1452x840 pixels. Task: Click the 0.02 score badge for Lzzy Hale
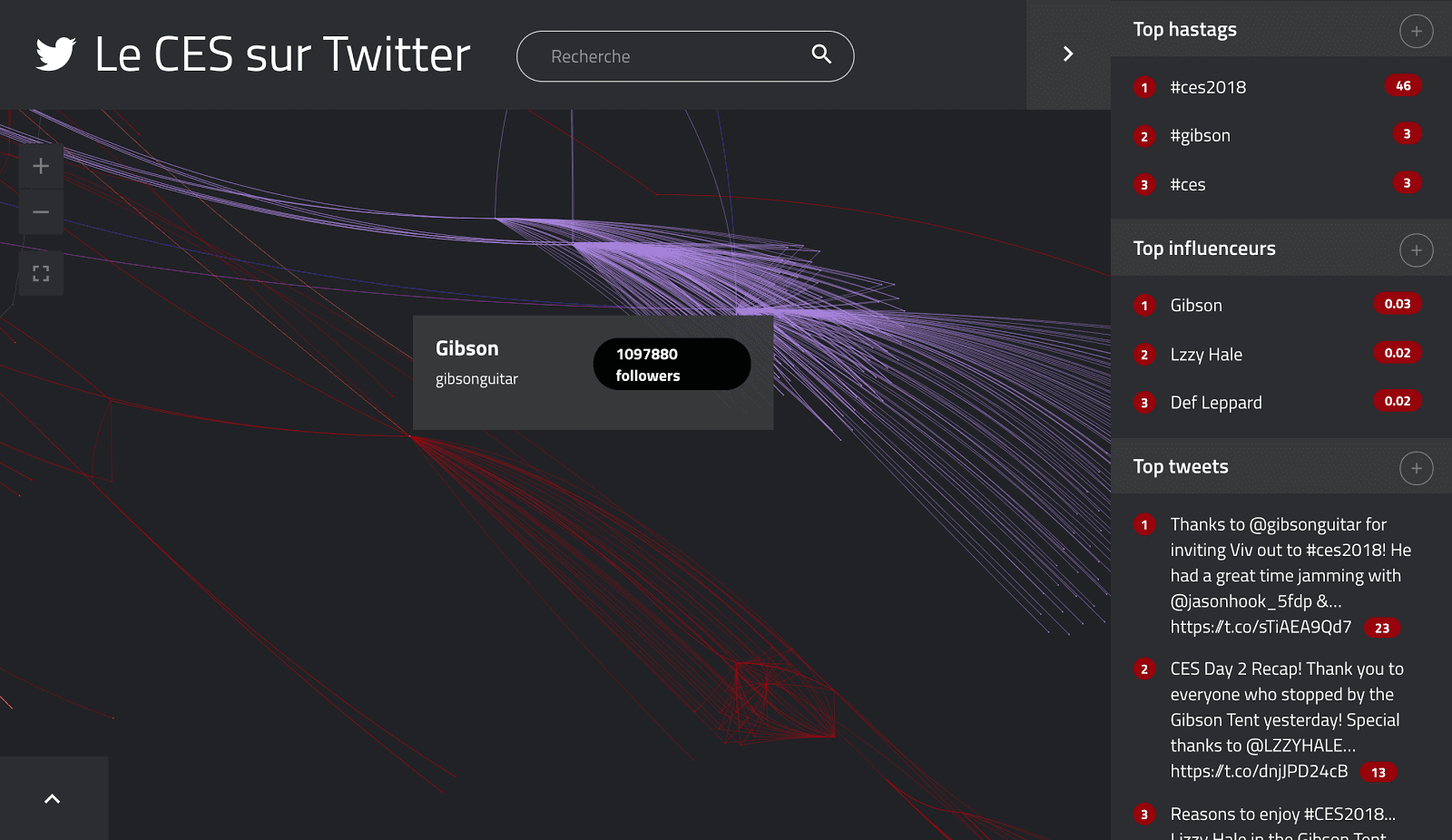pos(1398,353)
